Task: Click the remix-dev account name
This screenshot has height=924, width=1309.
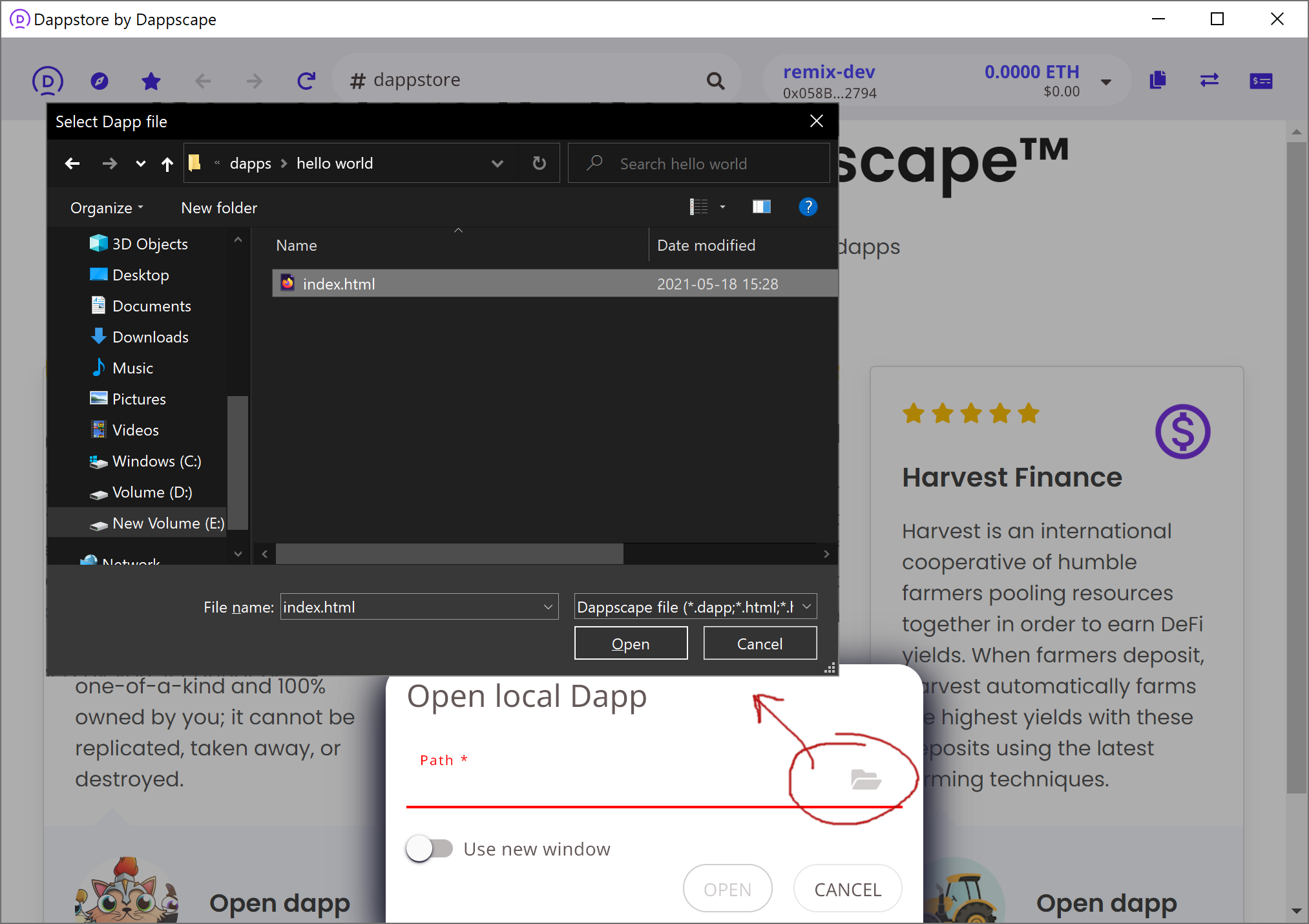Action: [829, 72]
